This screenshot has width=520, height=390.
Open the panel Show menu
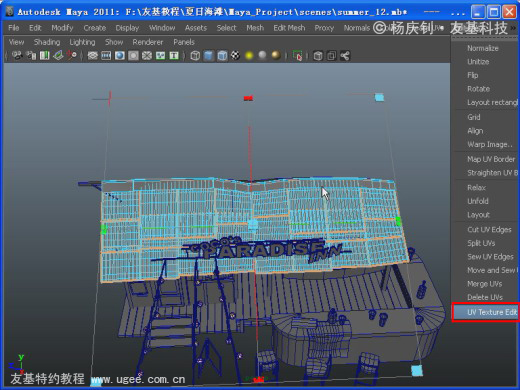(114, 42)
